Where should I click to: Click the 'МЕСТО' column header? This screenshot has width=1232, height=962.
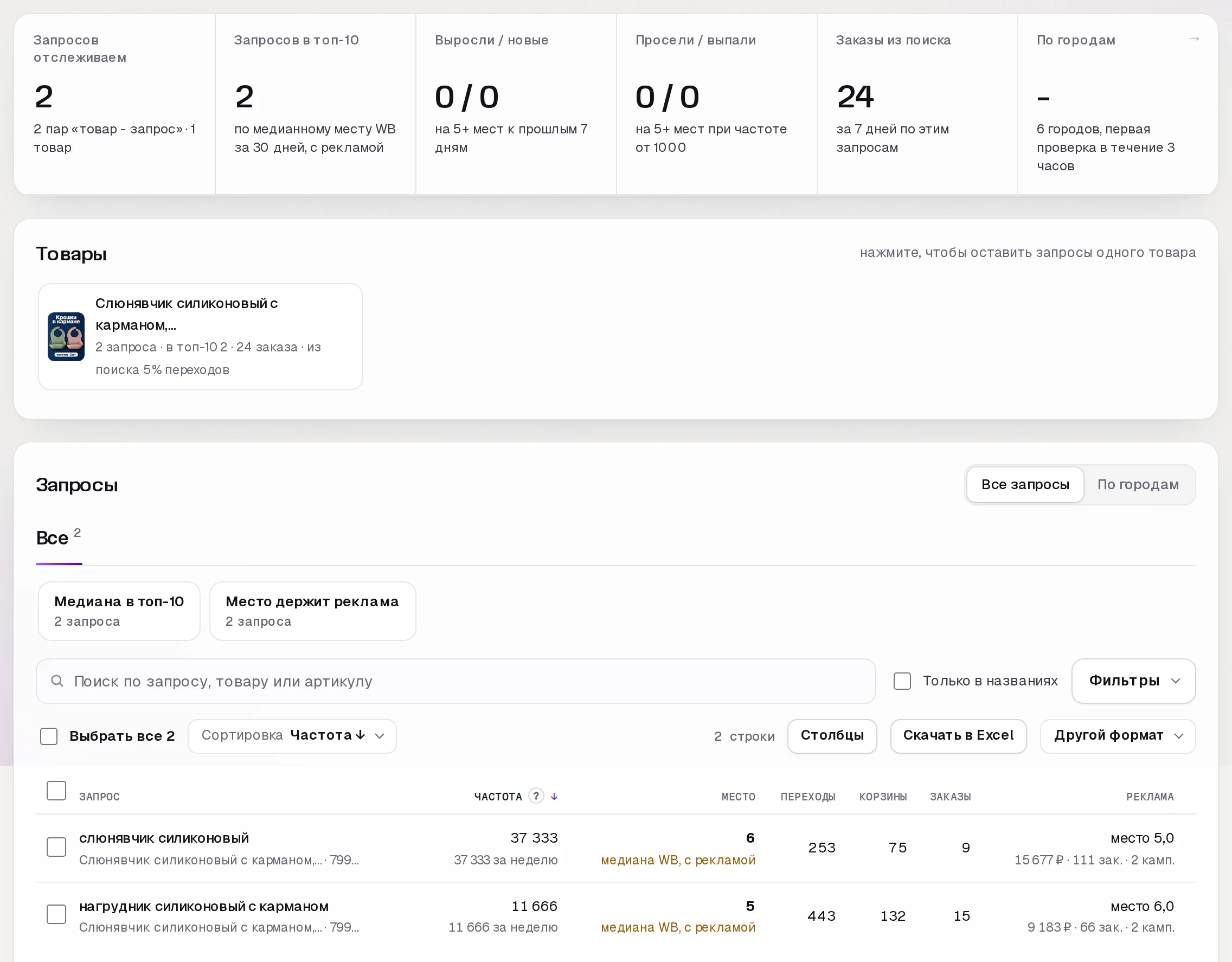tap(738, 797)
